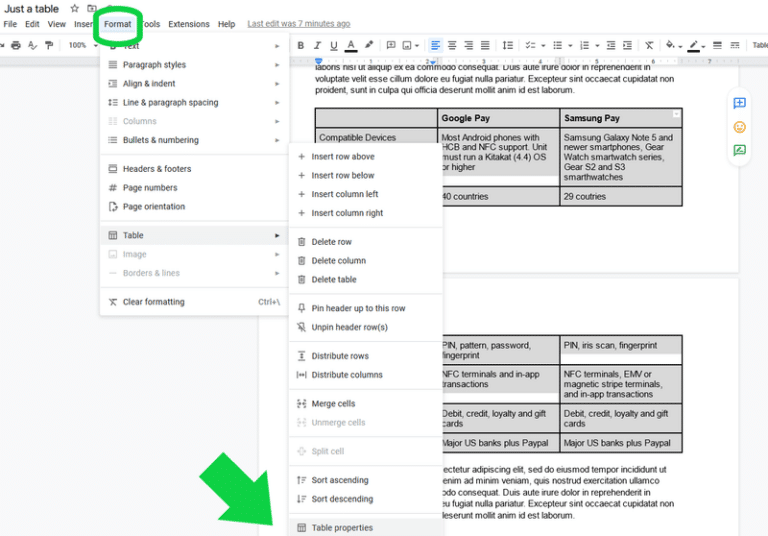Image resolution: width=768 pixels, height=536 pixels.
Task: Choose Insert row above
Action: pos(366,157)
